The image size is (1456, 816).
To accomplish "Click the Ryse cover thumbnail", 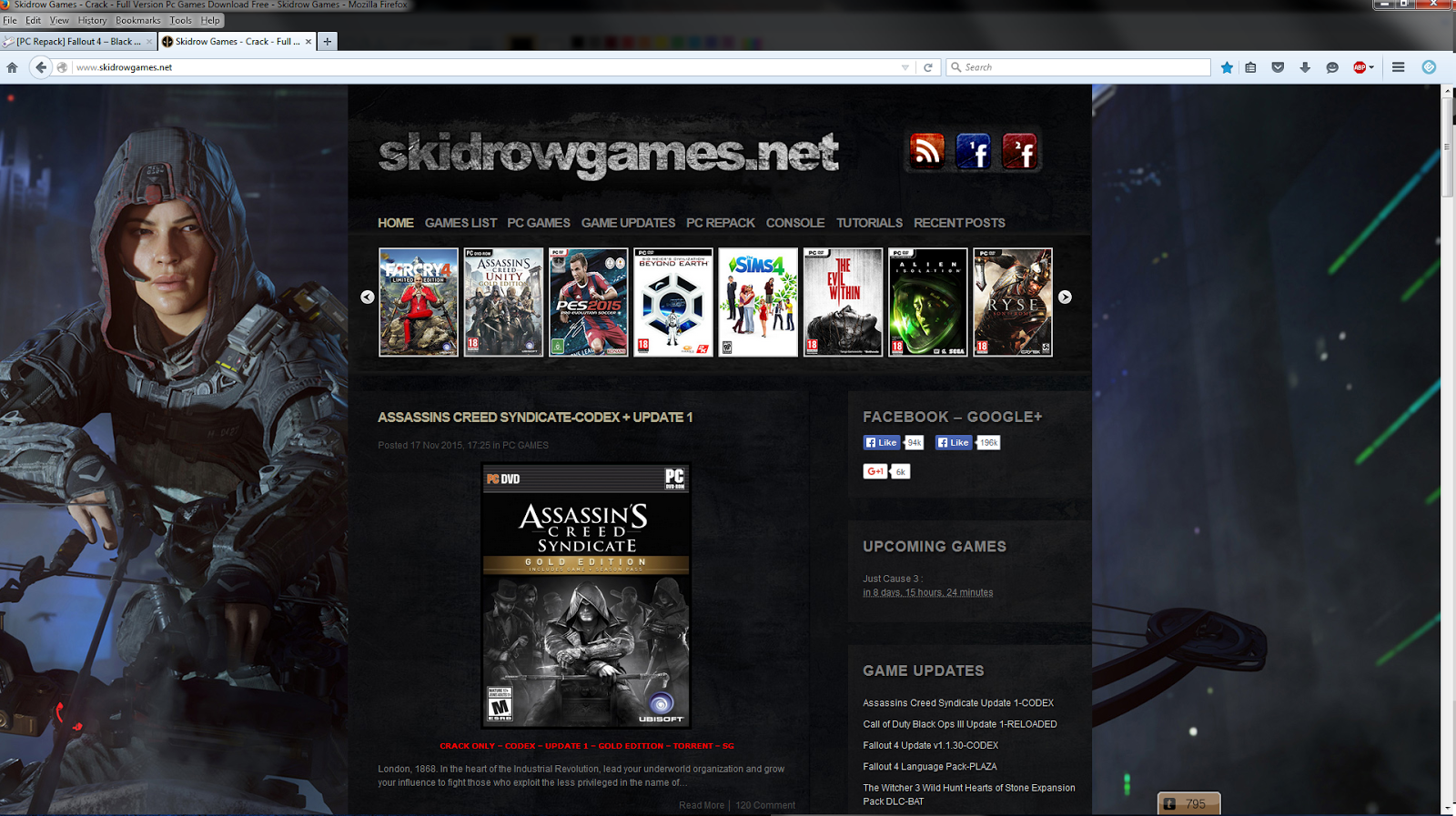I will coord(1013,302).
